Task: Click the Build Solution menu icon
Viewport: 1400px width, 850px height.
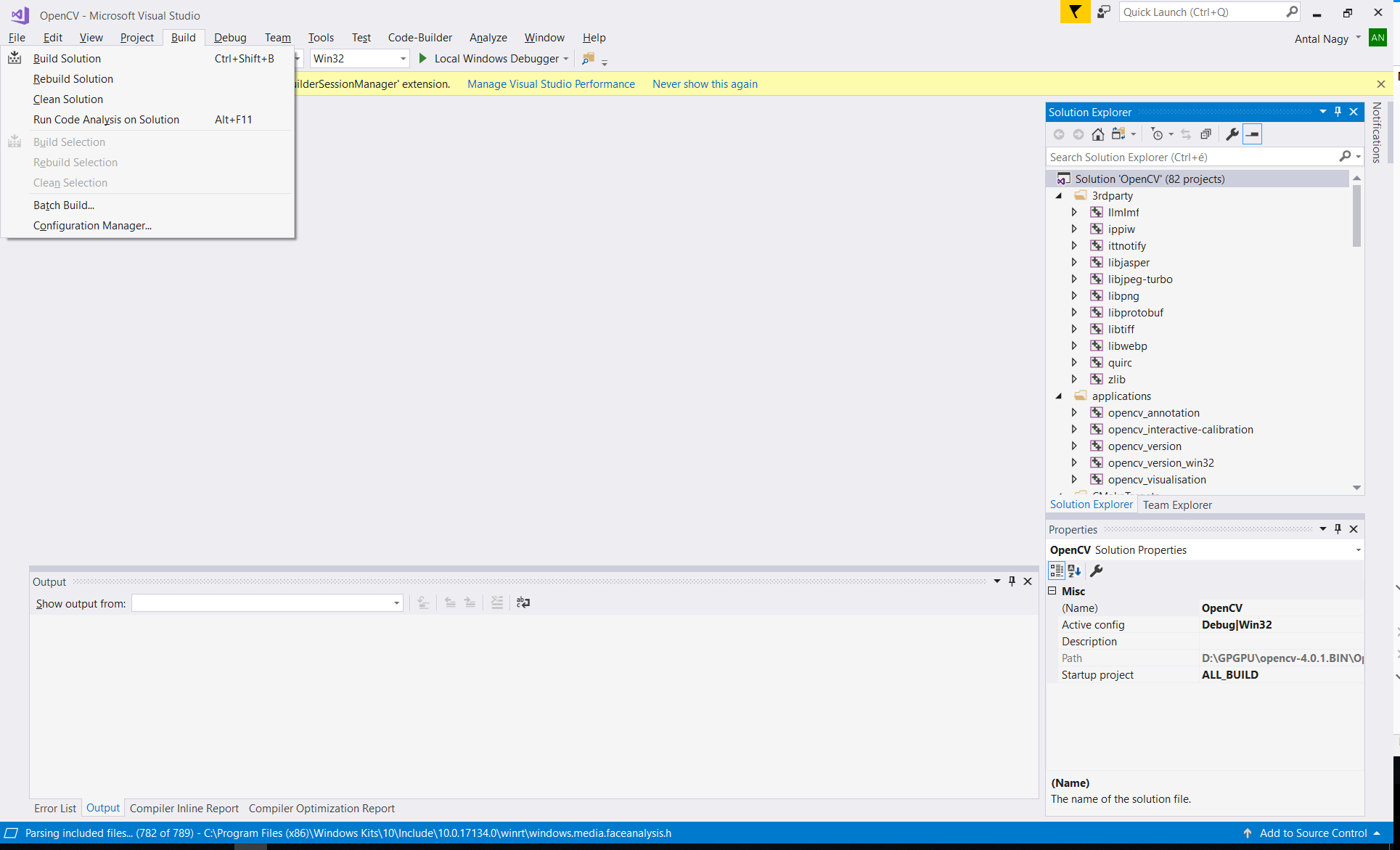Action: 15,58
